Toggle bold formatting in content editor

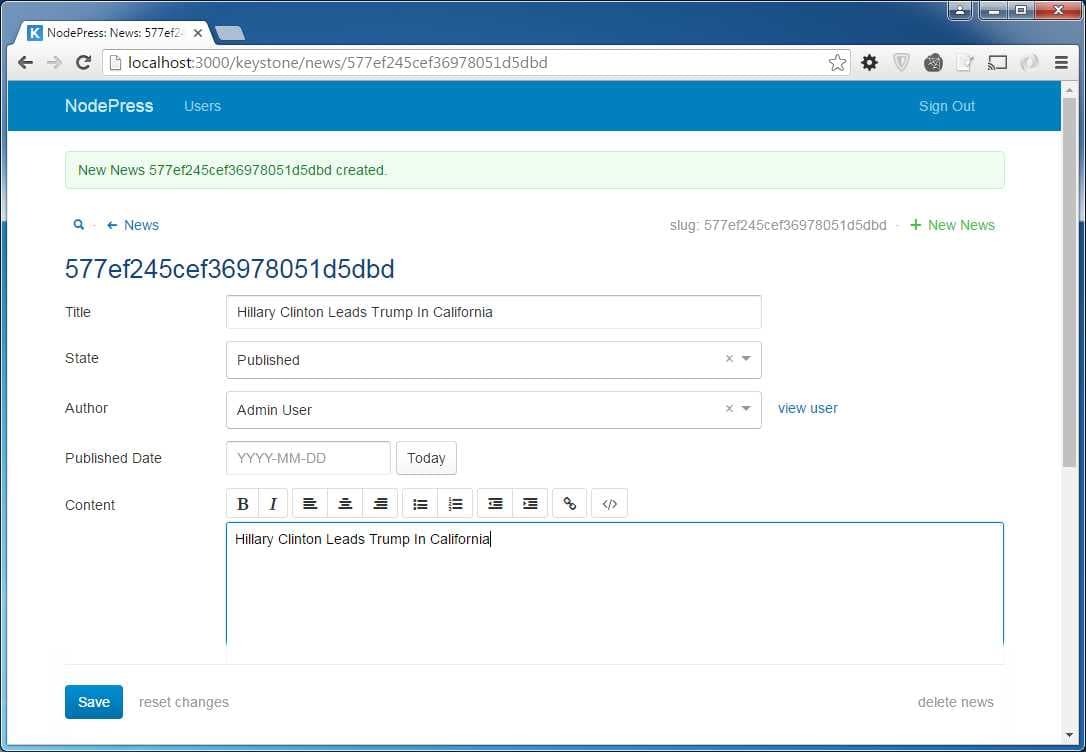[x=242, y=504]
